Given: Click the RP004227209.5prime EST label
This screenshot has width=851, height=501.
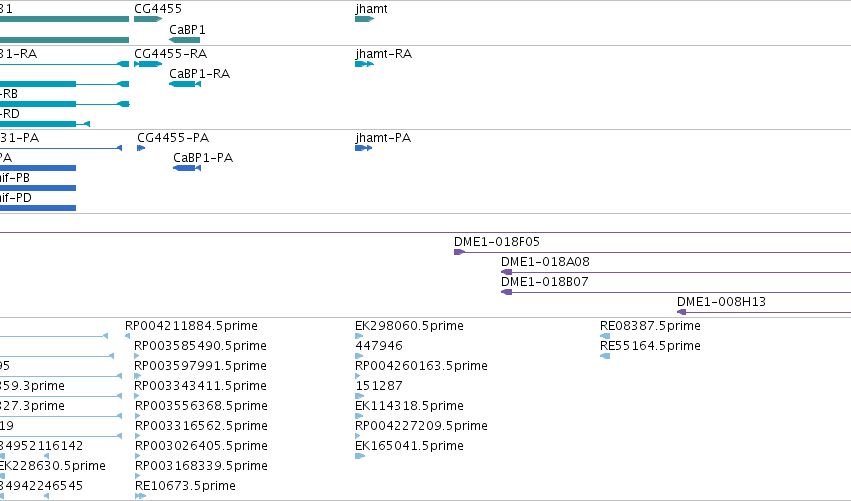Looking at the screenshot, I should point(421,426).
